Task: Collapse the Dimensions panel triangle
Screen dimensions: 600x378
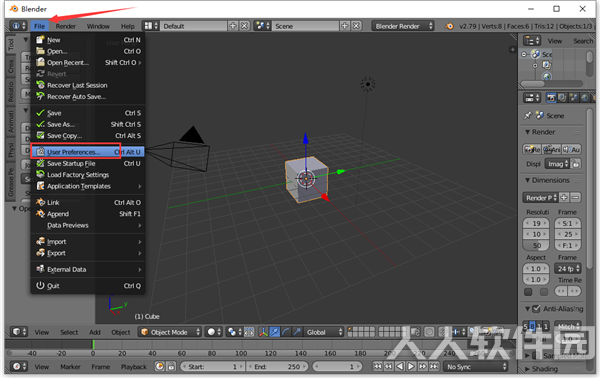Action: pos(528,180)
